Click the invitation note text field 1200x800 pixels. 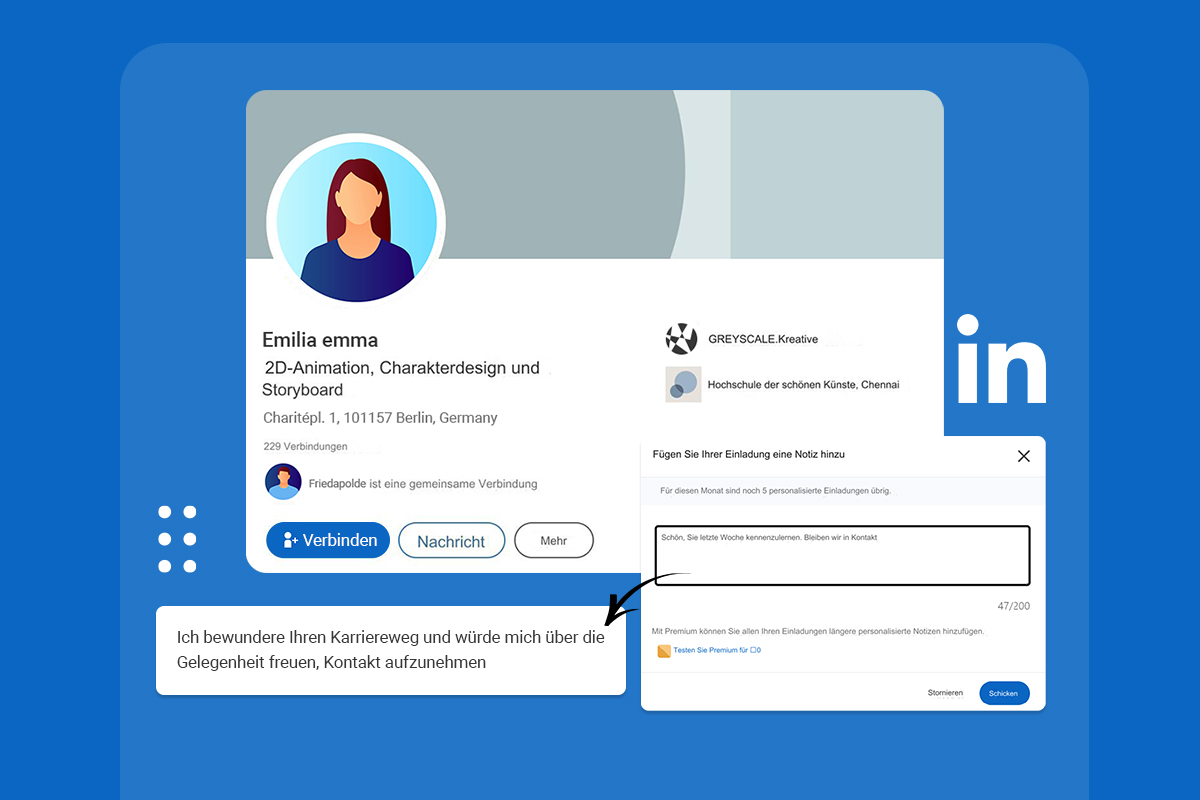coord(842,555)
